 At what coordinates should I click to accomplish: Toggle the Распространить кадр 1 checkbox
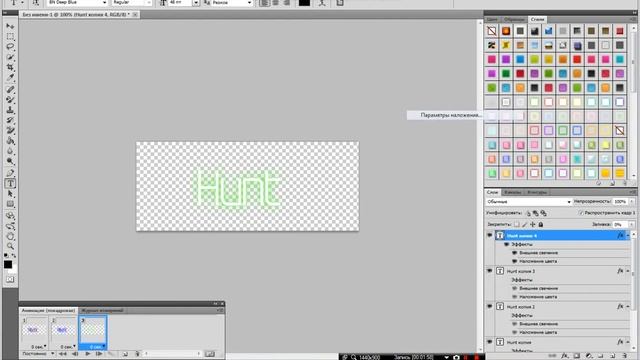[581, 213]
